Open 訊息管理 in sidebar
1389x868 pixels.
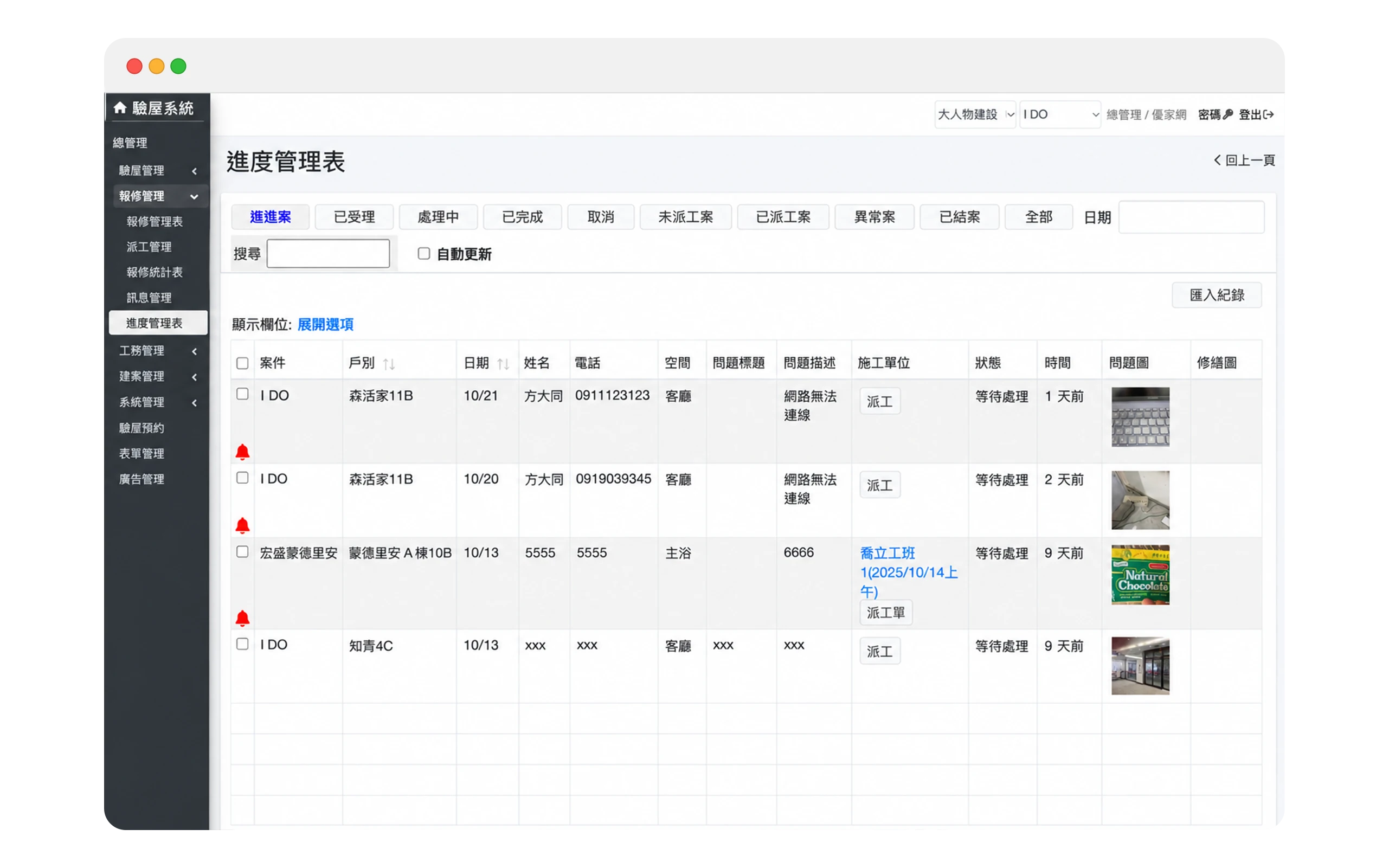(149, 297)
